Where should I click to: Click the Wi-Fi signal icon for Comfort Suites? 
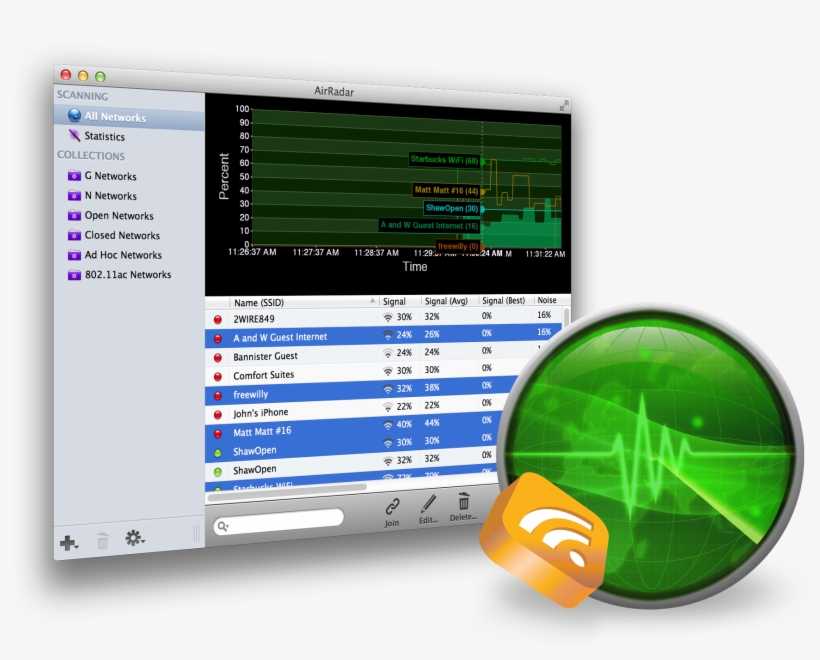click(x=388, y=371)
